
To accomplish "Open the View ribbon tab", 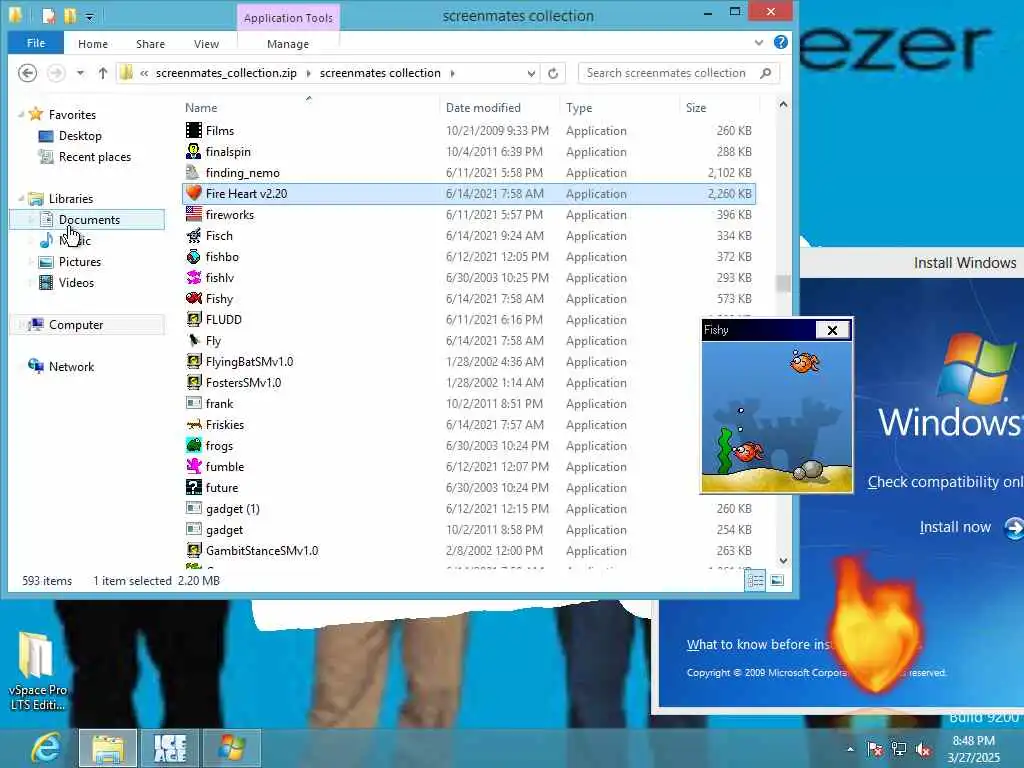I will (x=206, y=44).
